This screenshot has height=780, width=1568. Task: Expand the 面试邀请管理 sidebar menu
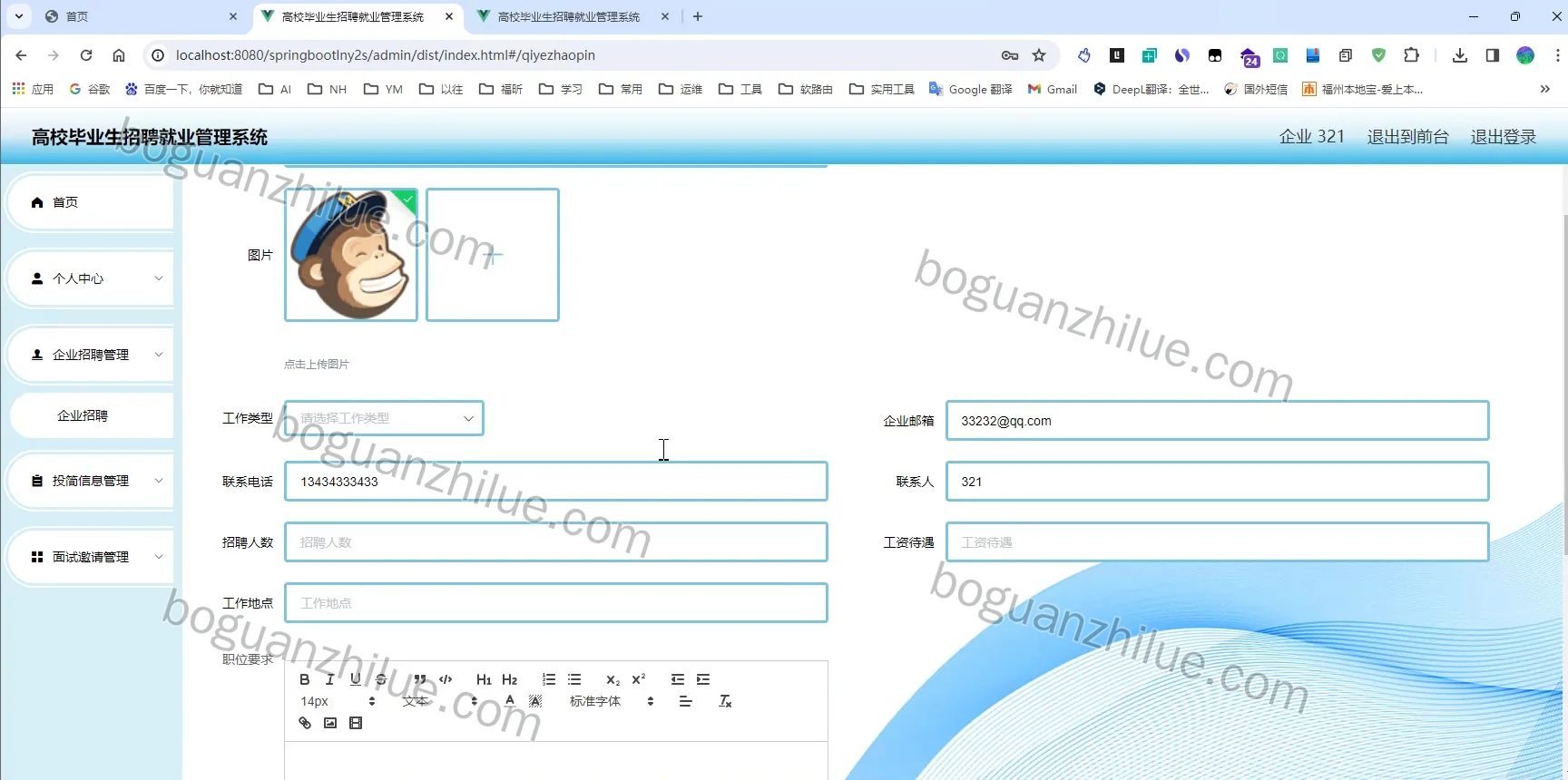91,557
